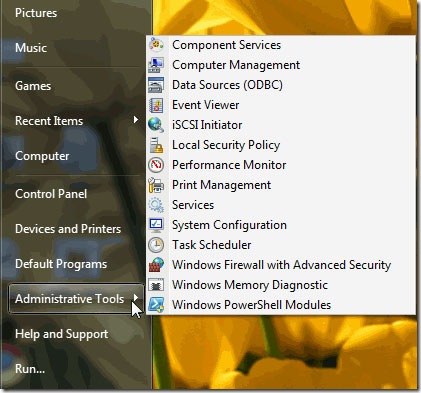
Task: Open Default Programs
Action: click(61, 264)
